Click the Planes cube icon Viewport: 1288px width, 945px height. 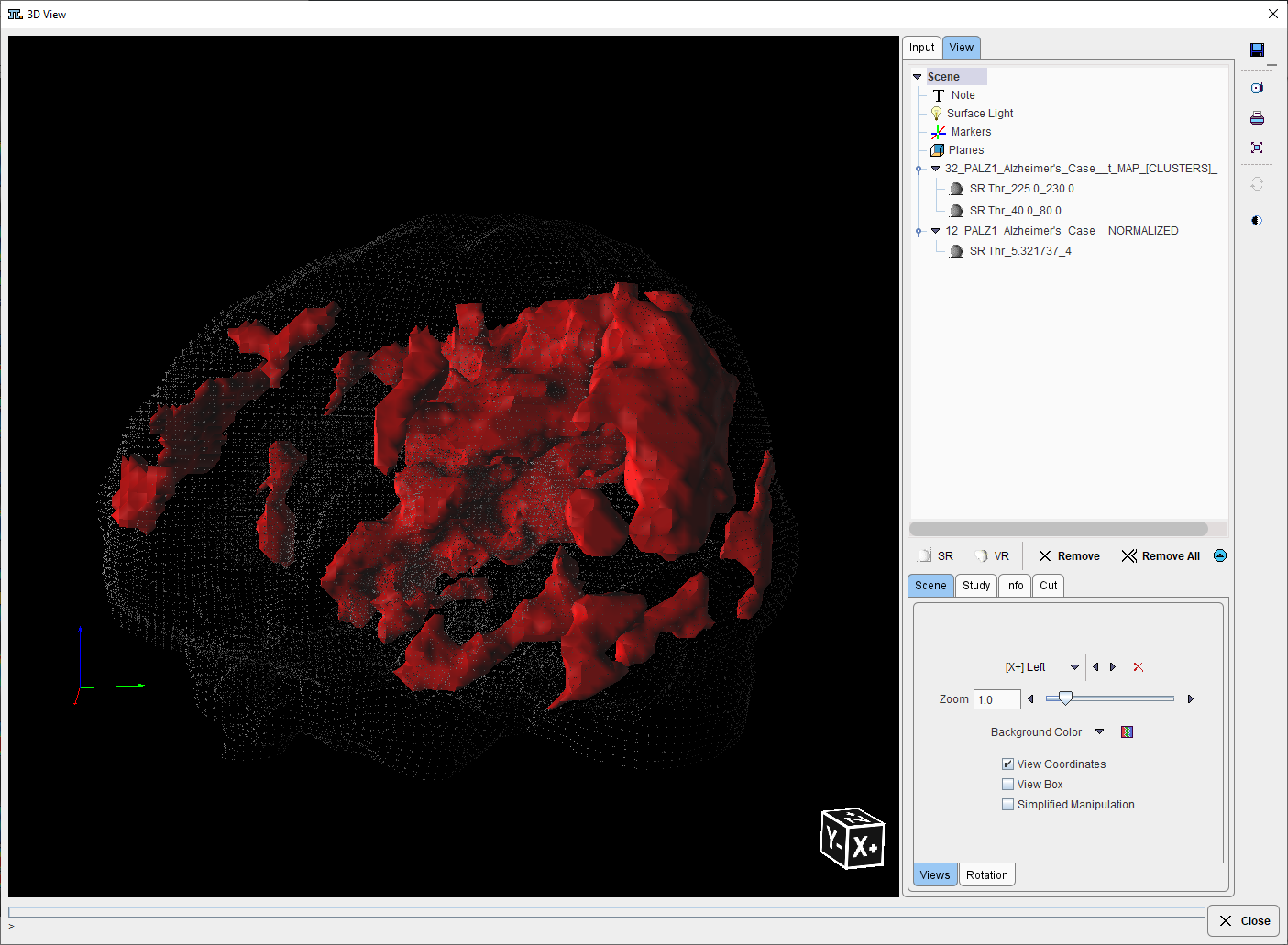tap(937, 150)
